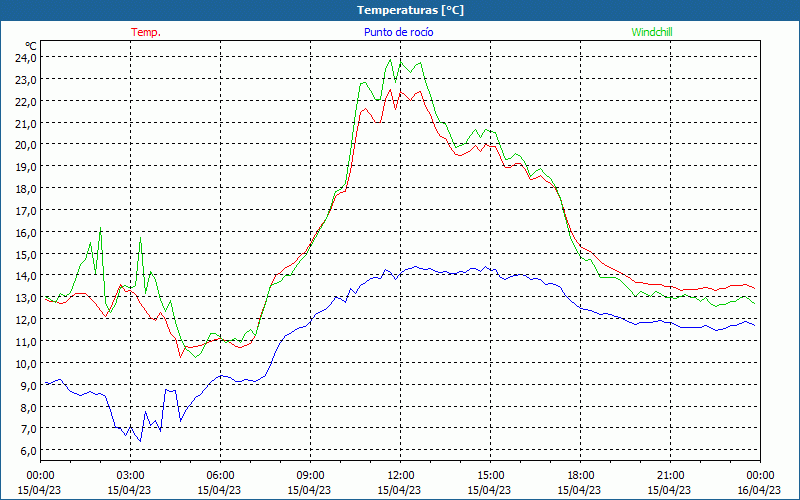This screenshot has height=500, width=800.
Task: Click the 18:00 time label
Action: (x=581, y=476)
